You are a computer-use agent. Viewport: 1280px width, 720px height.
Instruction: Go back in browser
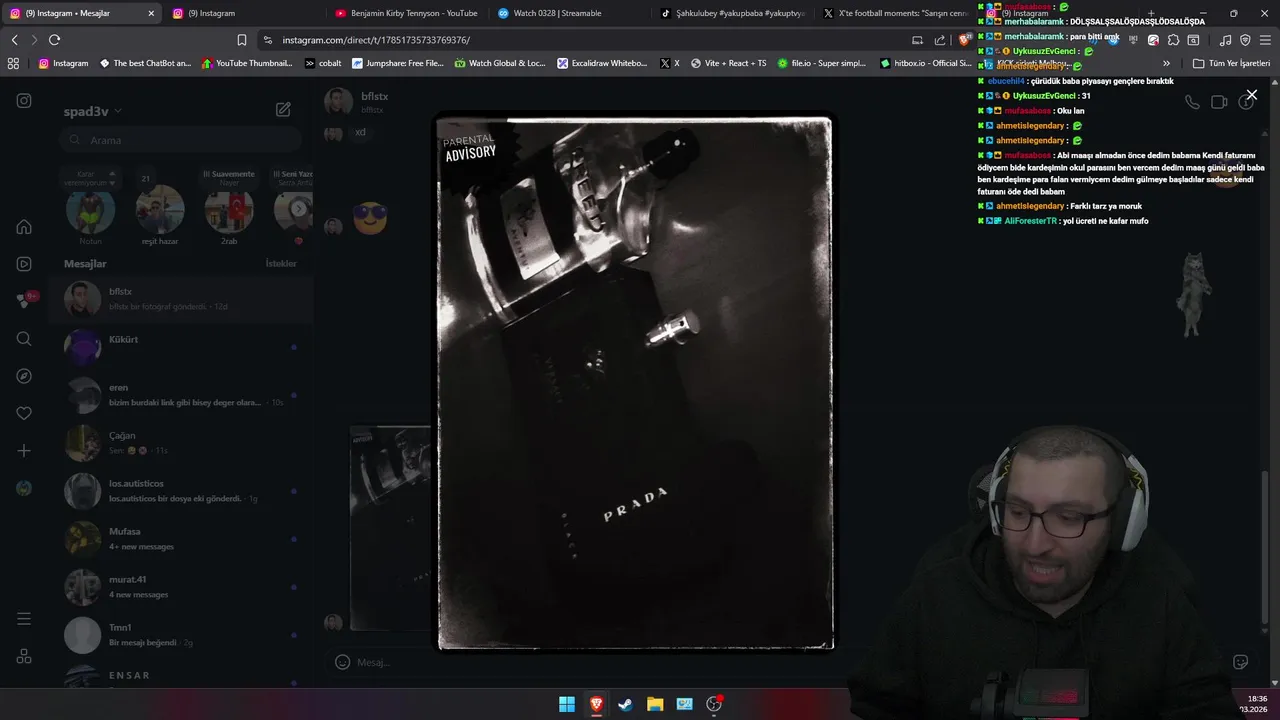coord(14,40)
